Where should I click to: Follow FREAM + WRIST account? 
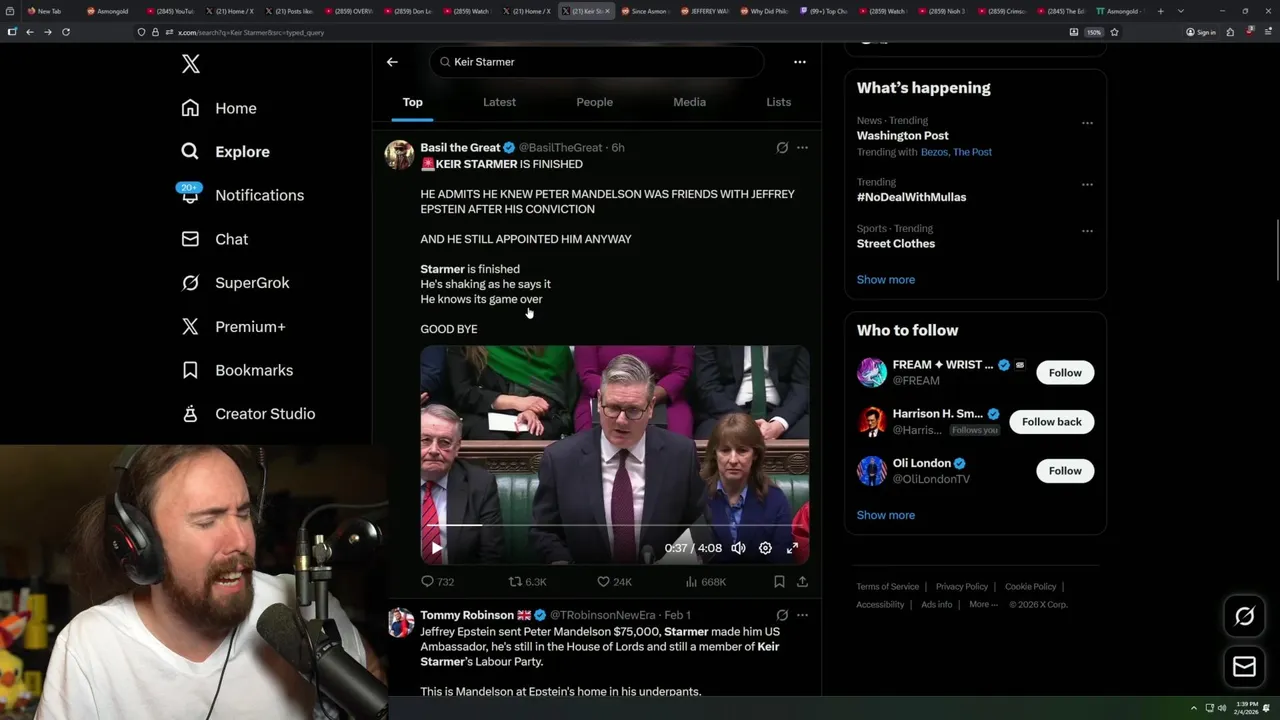pos(1065,373)
